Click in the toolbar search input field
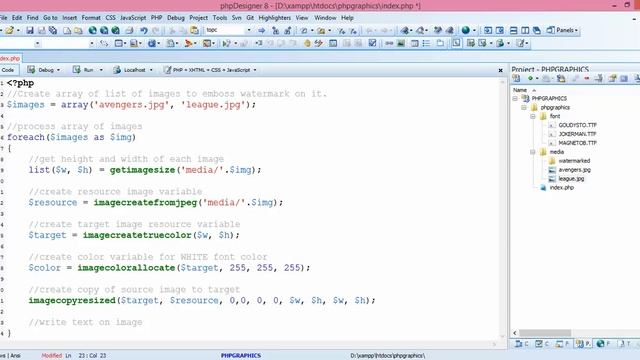This screenshot has height=360, width=640. click(224, 30)
